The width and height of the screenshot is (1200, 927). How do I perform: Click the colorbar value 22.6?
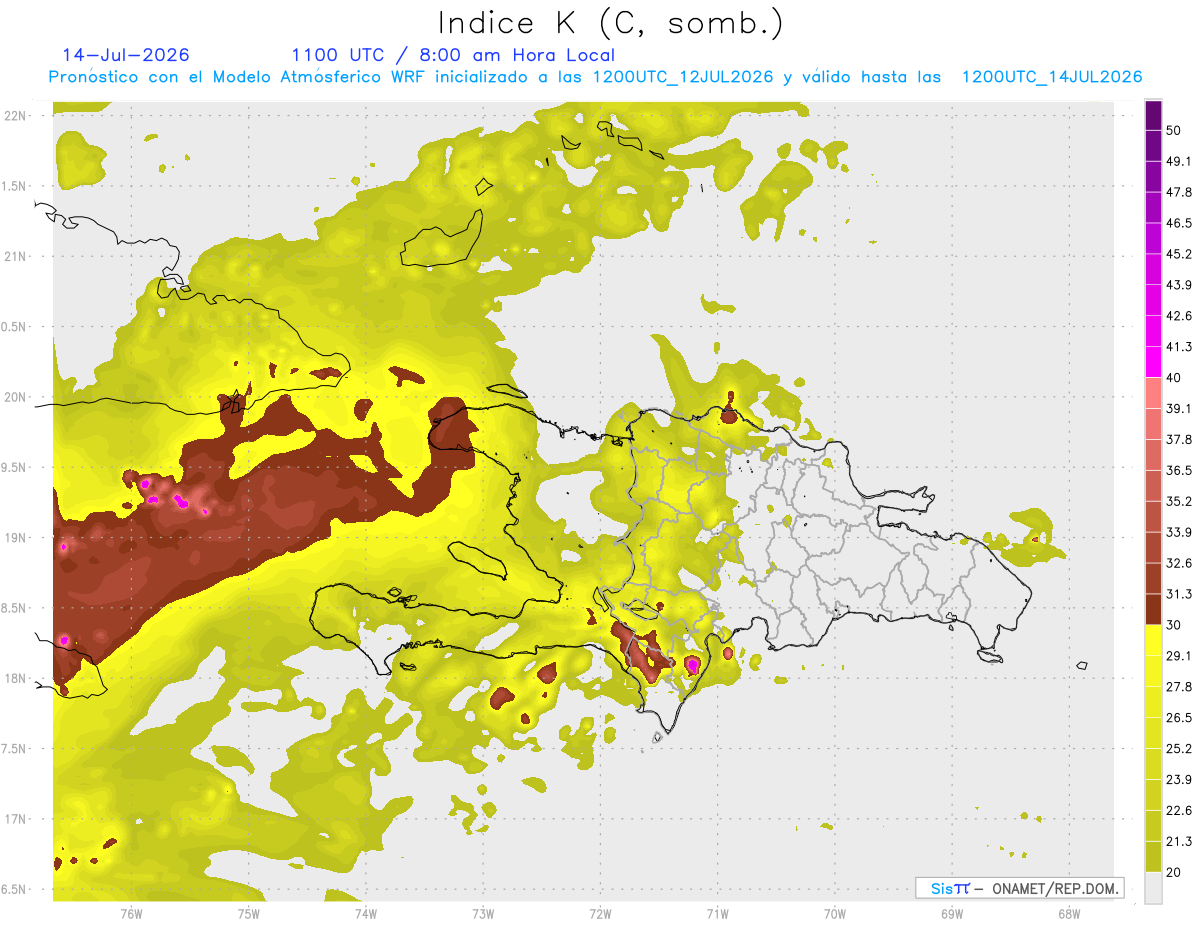click(x=1179, y=810)
